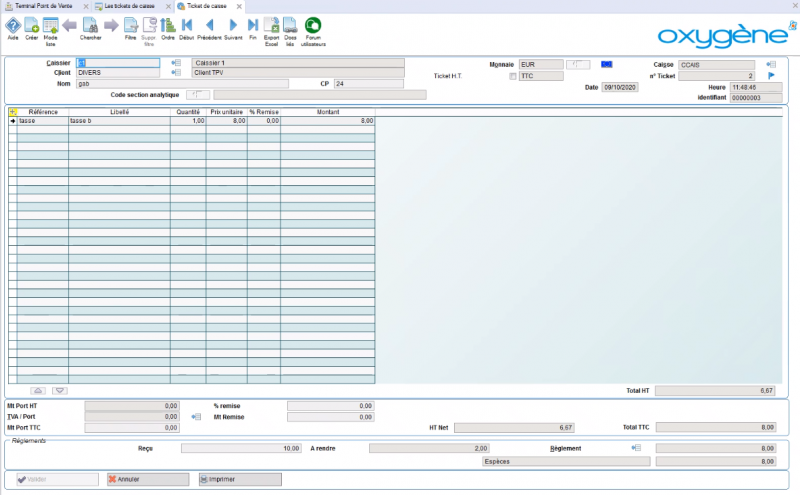Export the data with Export Excel

coord(271,26)
